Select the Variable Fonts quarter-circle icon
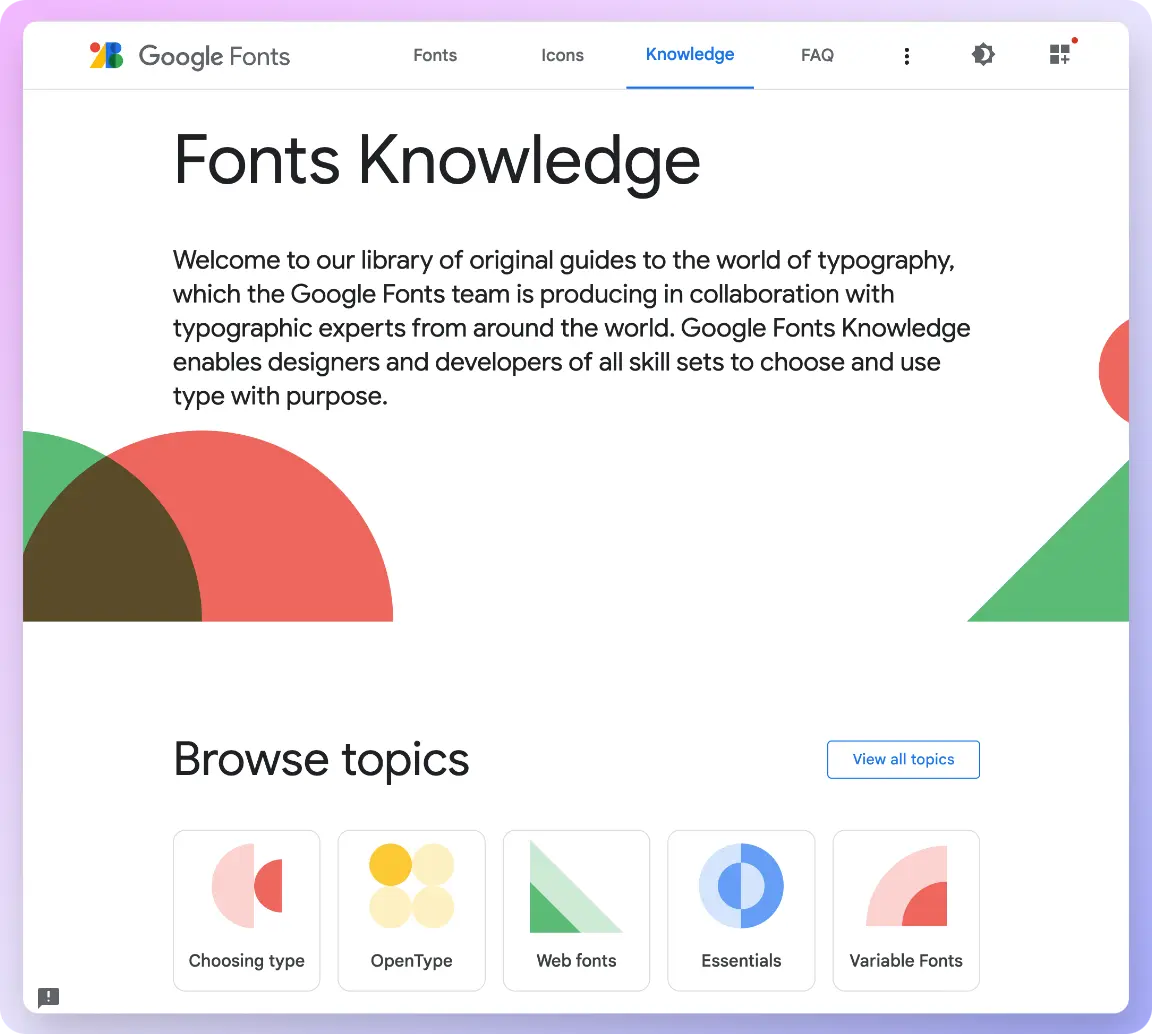1152x1034 pixels. point(906,886)
